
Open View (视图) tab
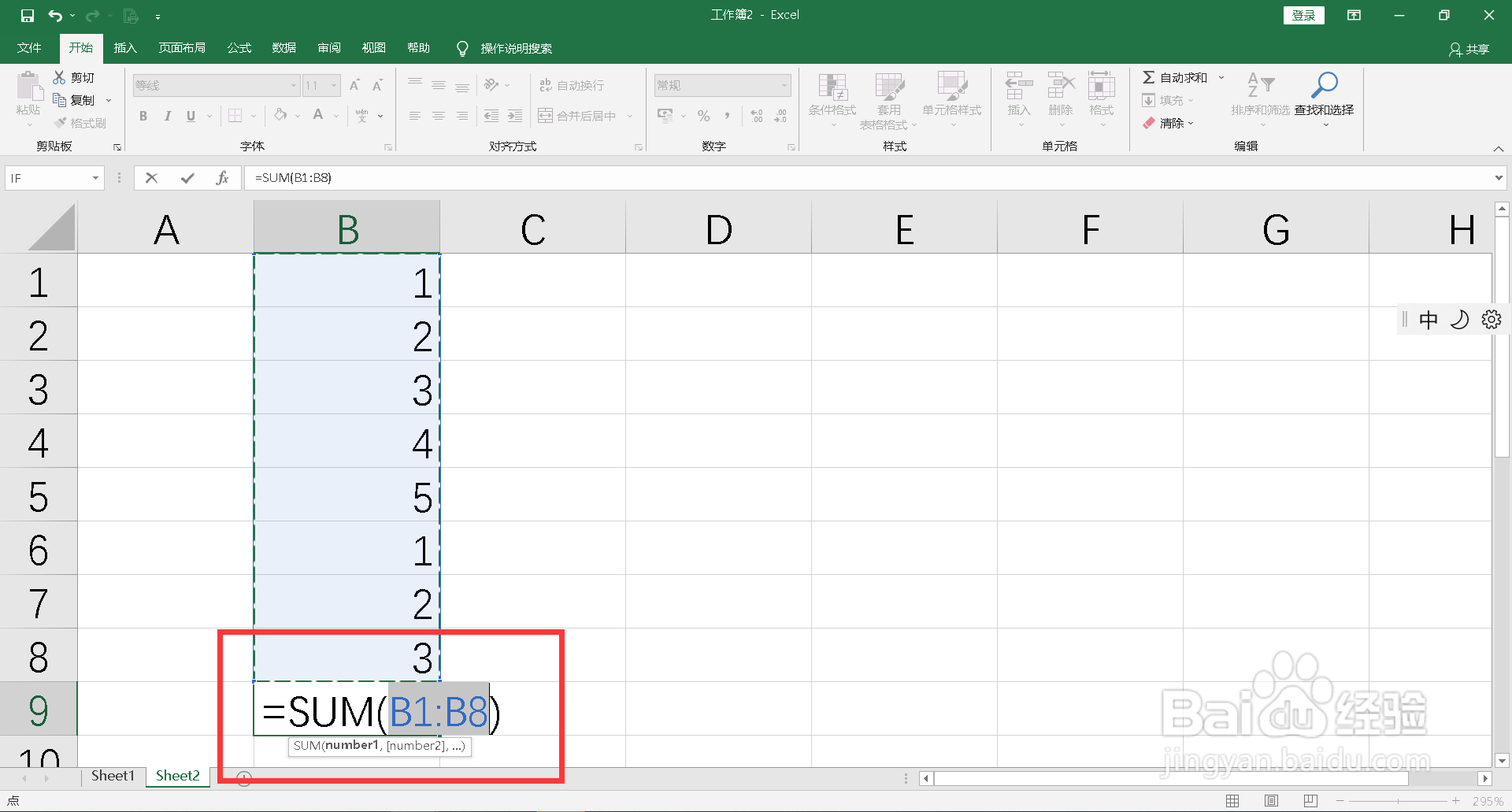pos(374,48)
